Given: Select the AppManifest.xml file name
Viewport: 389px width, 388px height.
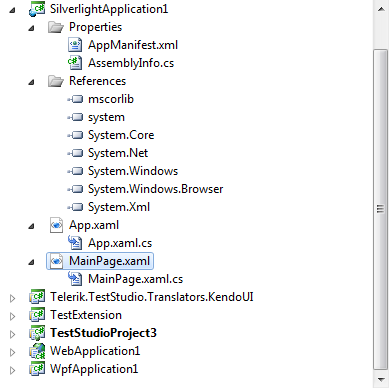Looking at the screenshot, I should [133, 45].
